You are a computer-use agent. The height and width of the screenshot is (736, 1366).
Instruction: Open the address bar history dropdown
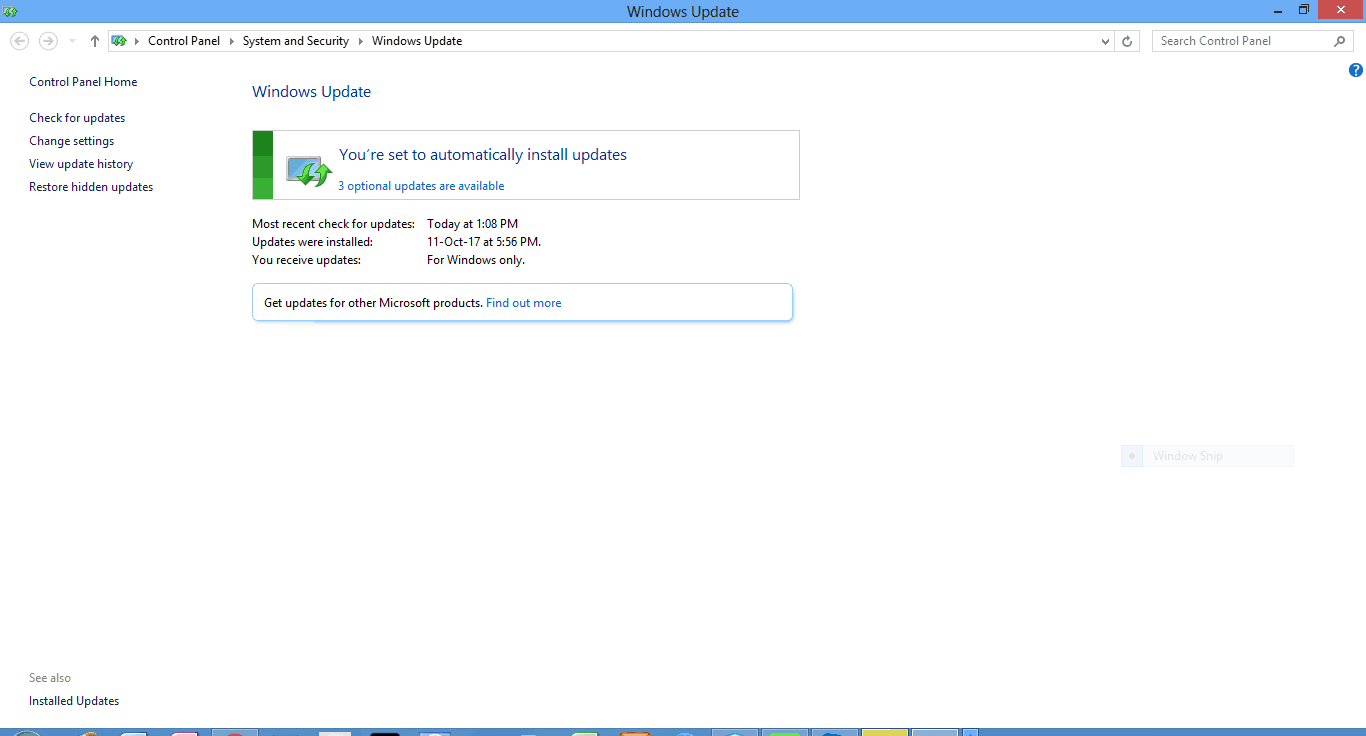[x=1105, y=41]
